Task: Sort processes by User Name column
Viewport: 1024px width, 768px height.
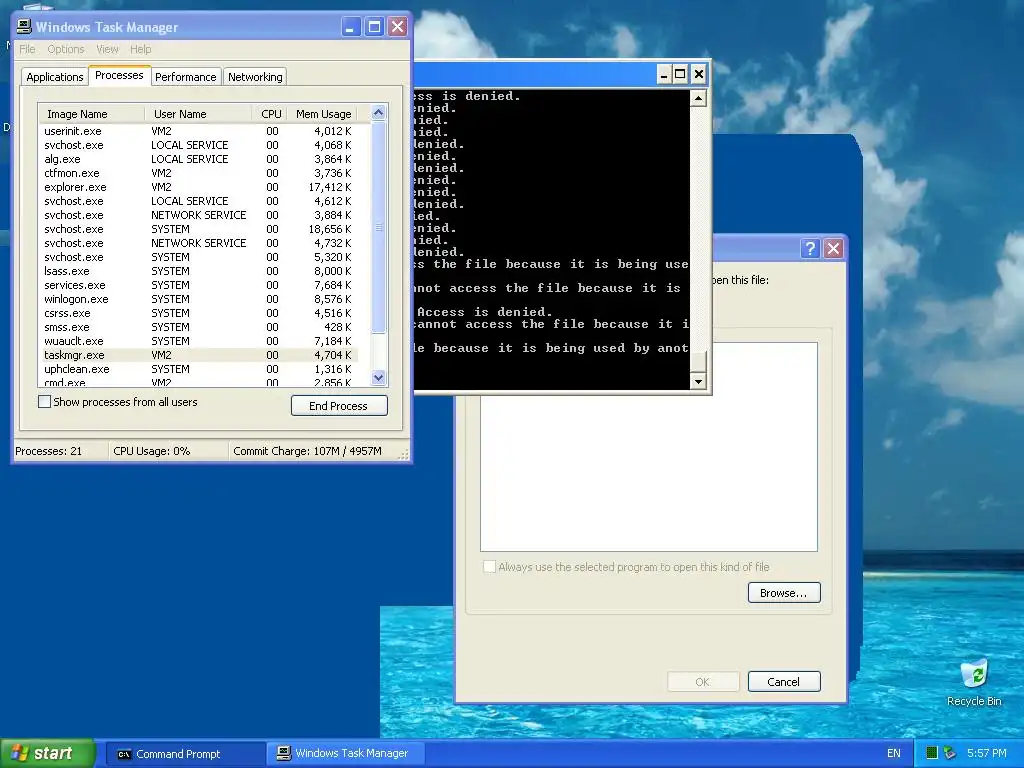Action: pyautogui.click(x=198, y=114)
